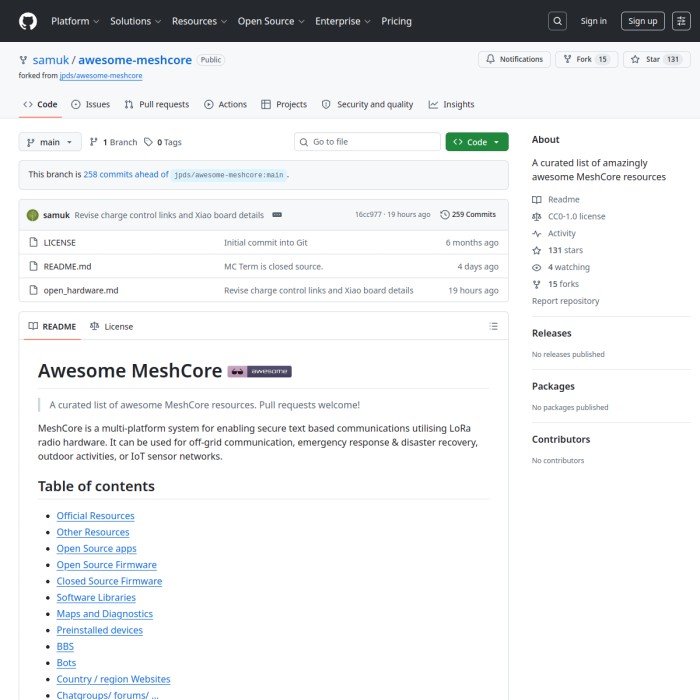The image size is (700, 700).
Task: Open README.md file name
Action: [67, 267]
